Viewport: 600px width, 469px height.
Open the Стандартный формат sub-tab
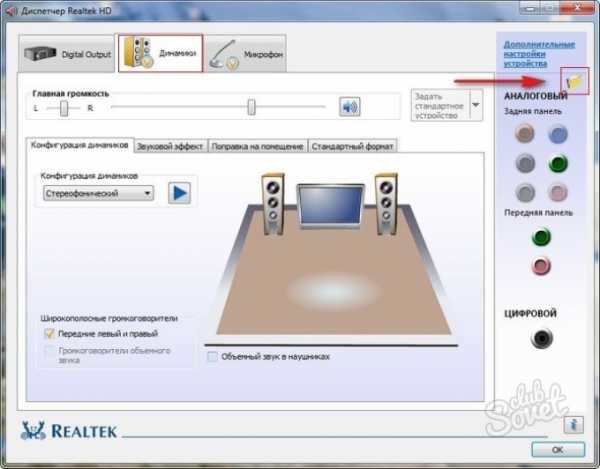352,146
